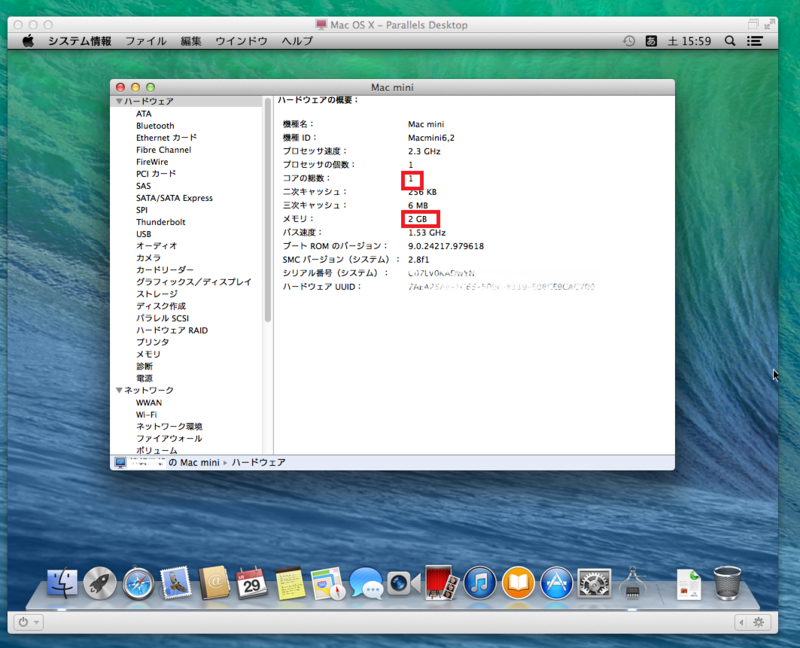
Task: Open Safari compass icon in Dock
Action: click(138, 583)
